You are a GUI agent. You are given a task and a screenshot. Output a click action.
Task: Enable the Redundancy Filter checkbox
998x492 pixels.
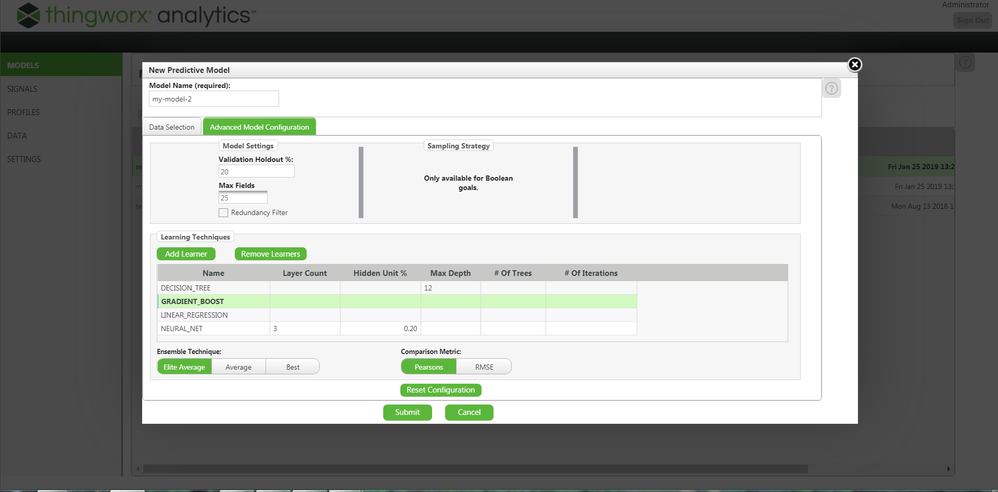click(x=224, y=212)
